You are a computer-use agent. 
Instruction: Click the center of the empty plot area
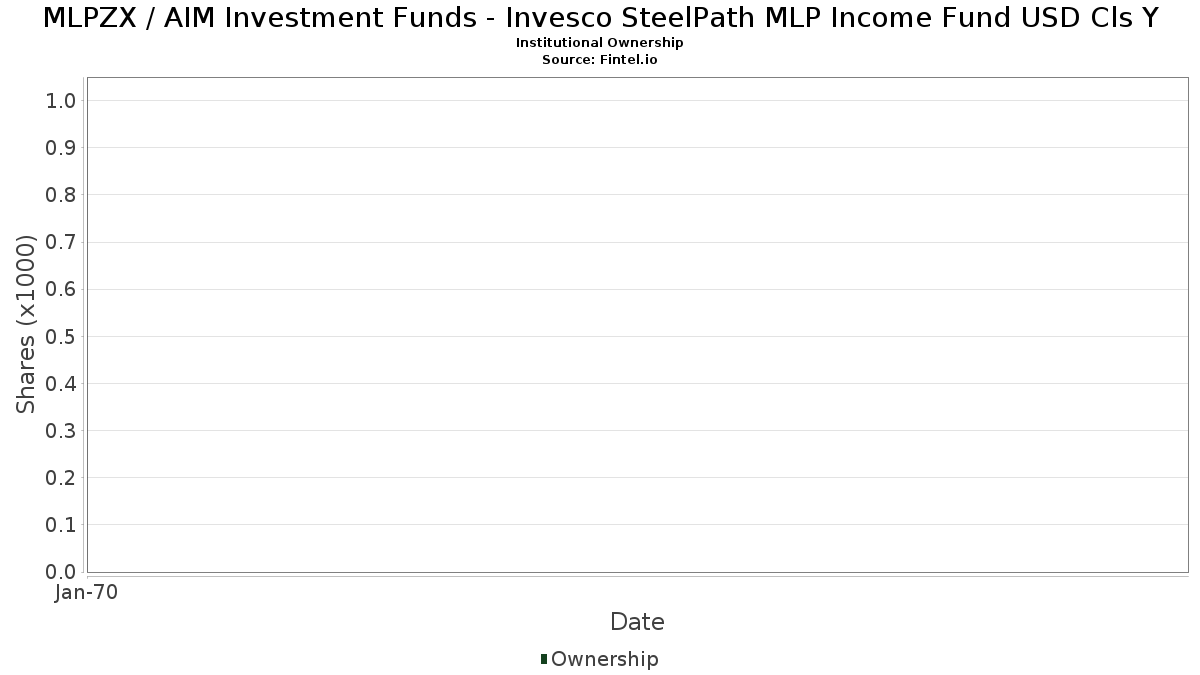tap(637, 324)
